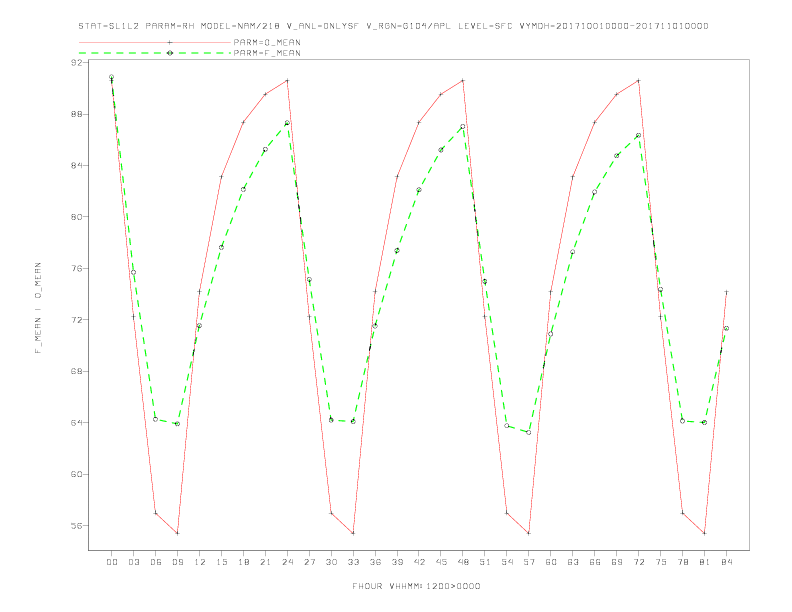
Task: Click the 45 forecast hour label on x-axis
Action: click(x=441, y=562)
